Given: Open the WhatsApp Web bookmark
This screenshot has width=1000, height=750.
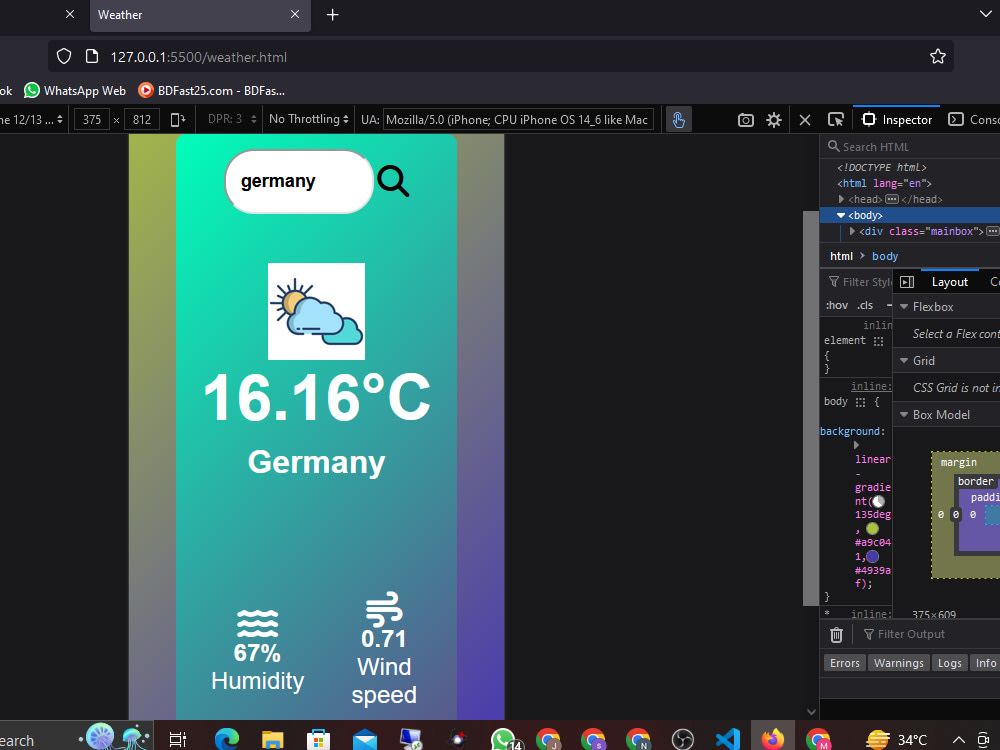Looking at the screenshot, I should [x=74, y=90].
